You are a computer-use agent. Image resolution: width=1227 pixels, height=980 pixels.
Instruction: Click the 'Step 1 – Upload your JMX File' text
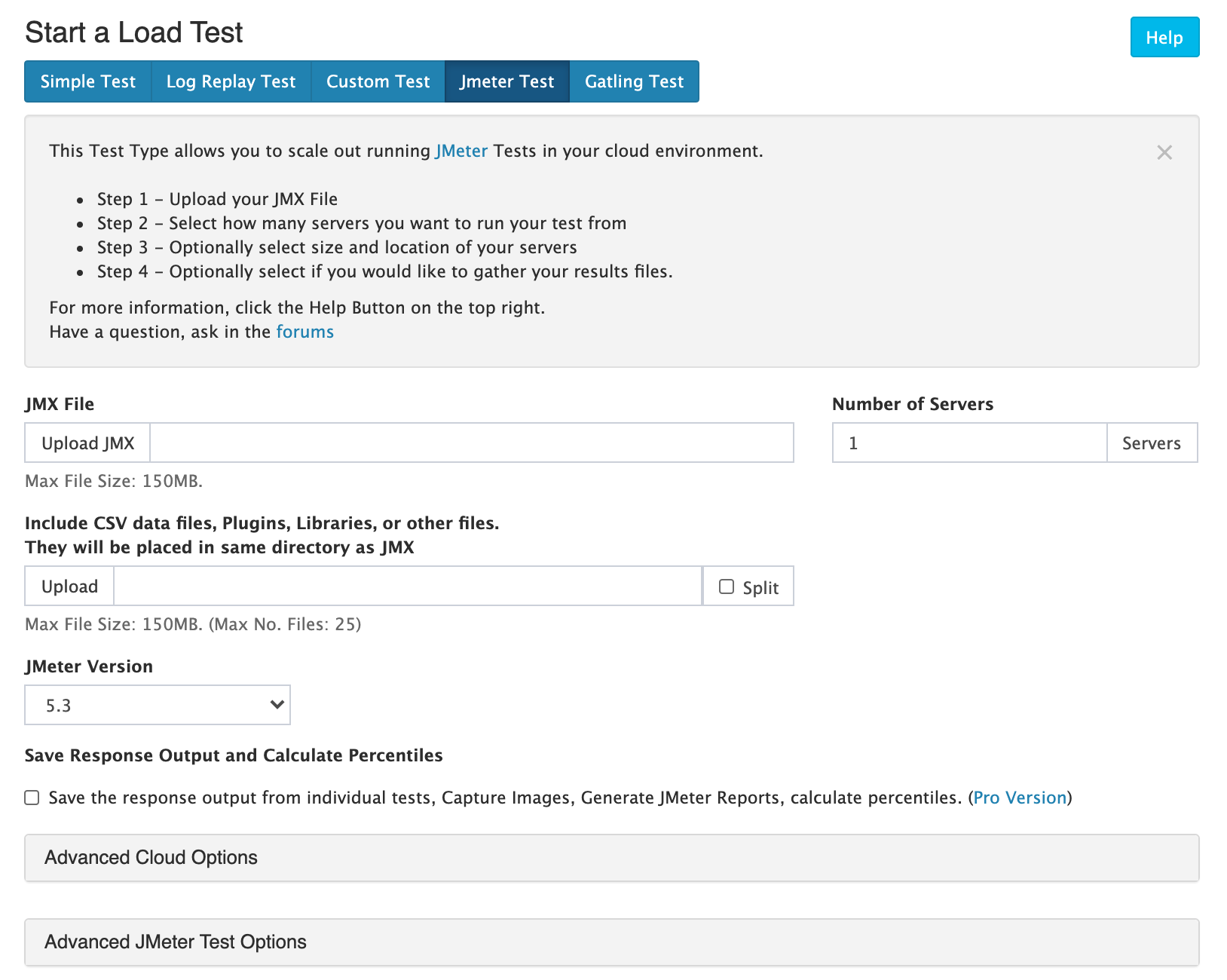(217, 199)
